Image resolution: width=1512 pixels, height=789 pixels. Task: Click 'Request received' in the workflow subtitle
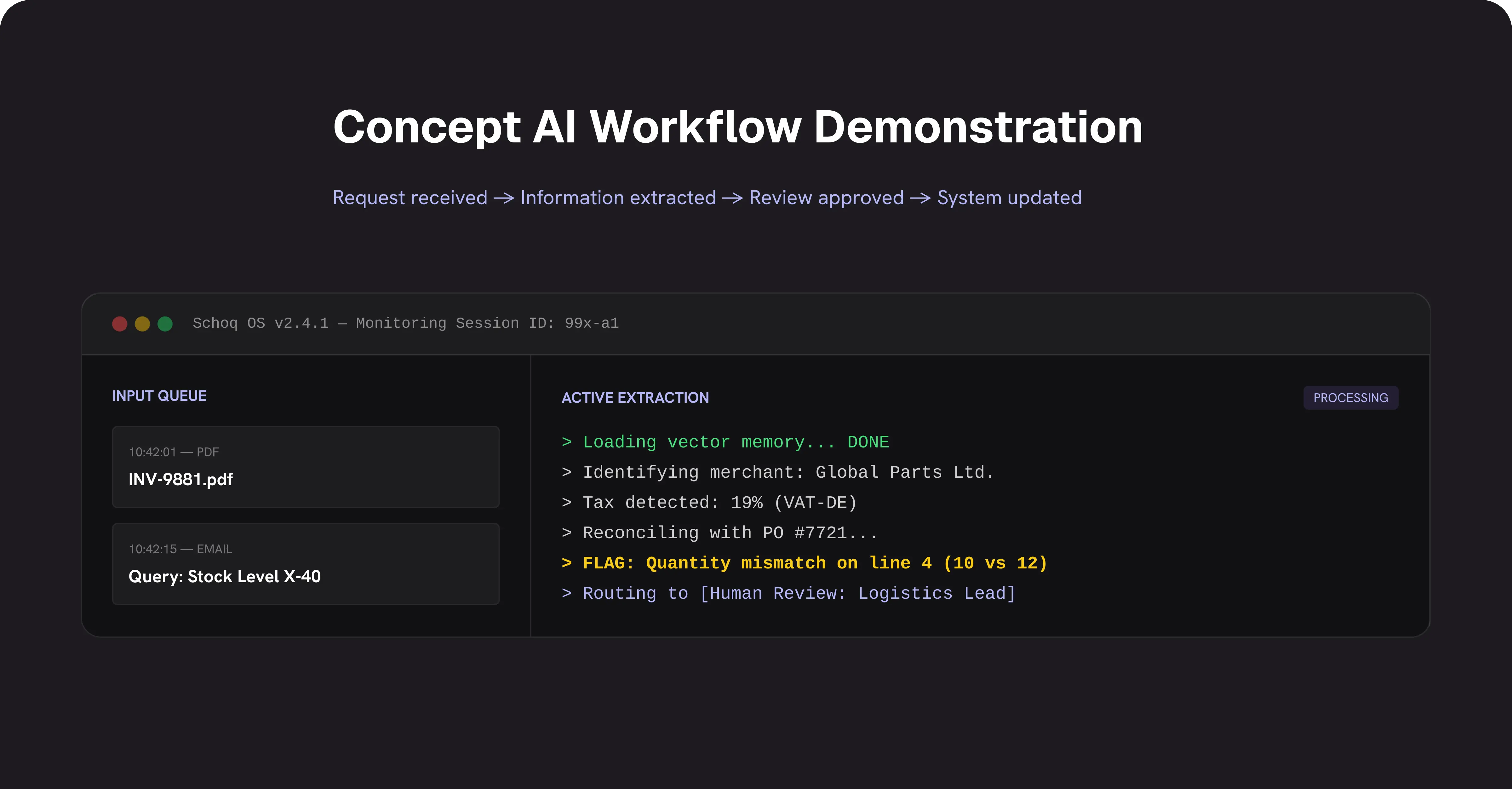410,198
